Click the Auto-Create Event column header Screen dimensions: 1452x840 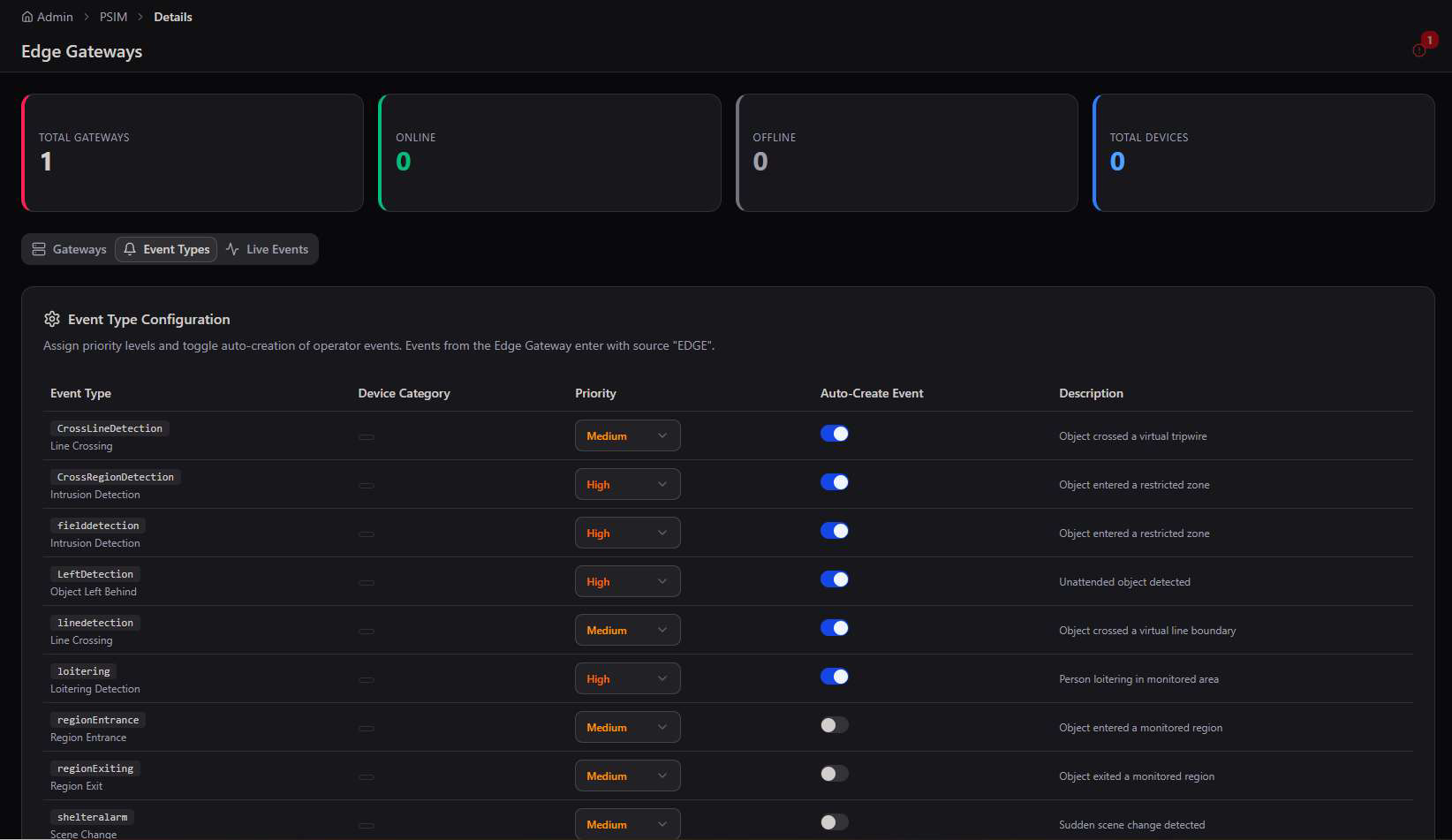tap(872, 393)
